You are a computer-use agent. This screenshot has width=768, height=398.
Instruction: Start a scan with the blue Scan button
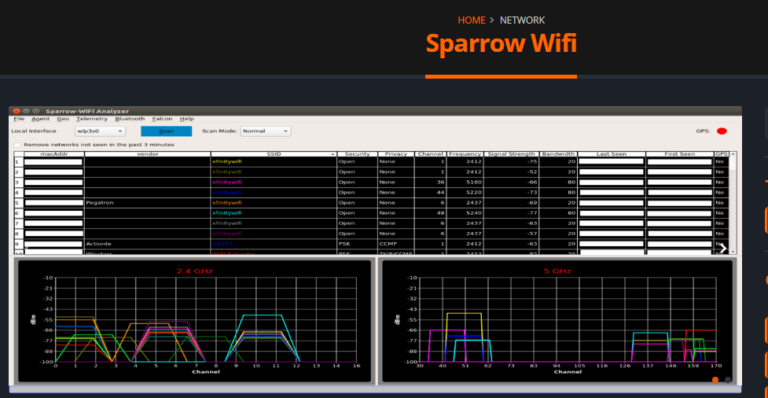click(166, 131)
